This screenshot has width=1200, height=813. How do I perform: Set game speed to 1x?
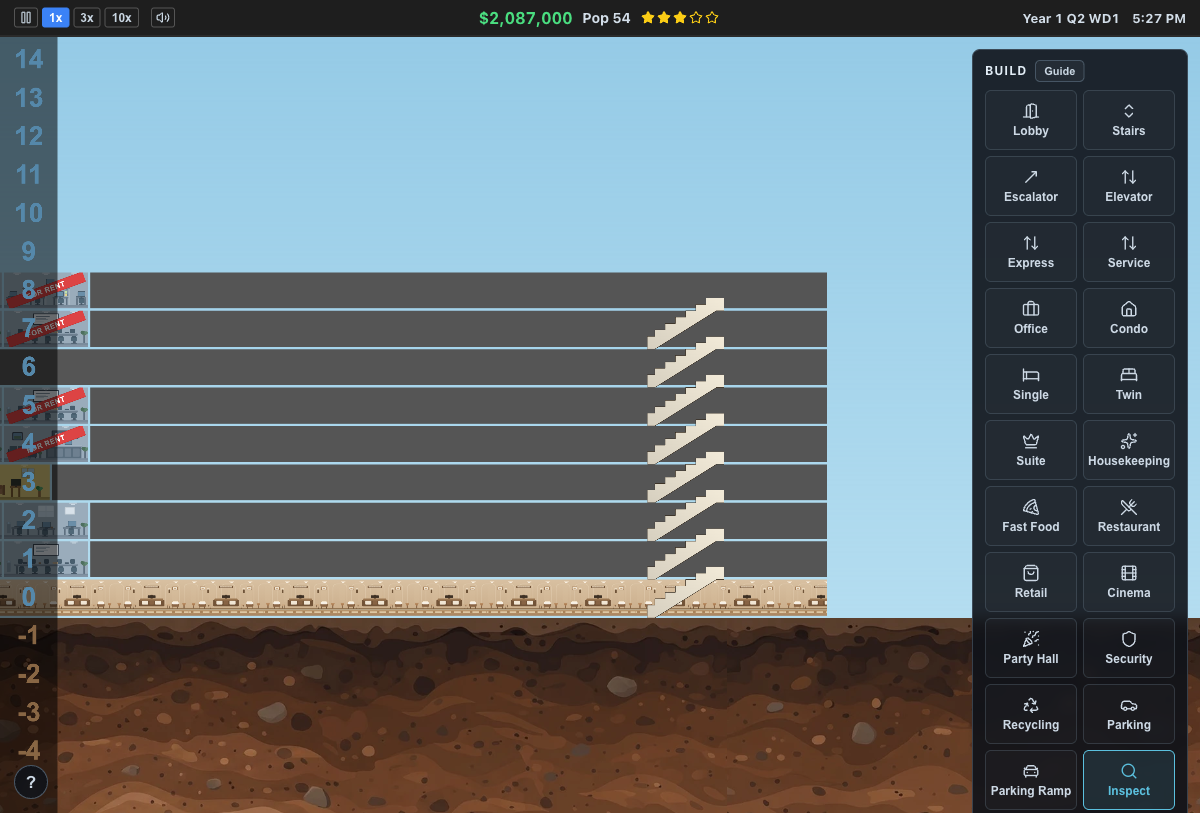pos(55,18)
